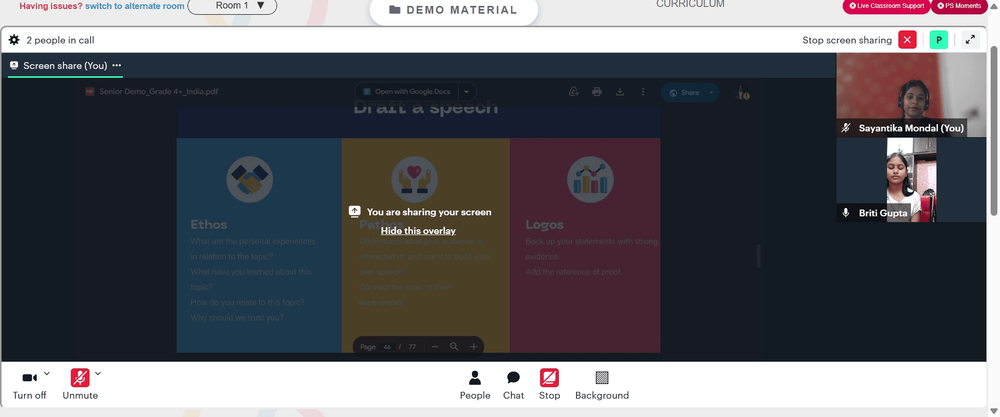Open call settings gear icon
Image resolution: width=1000 pixels, height=417 pixels.
click(14, 40)
